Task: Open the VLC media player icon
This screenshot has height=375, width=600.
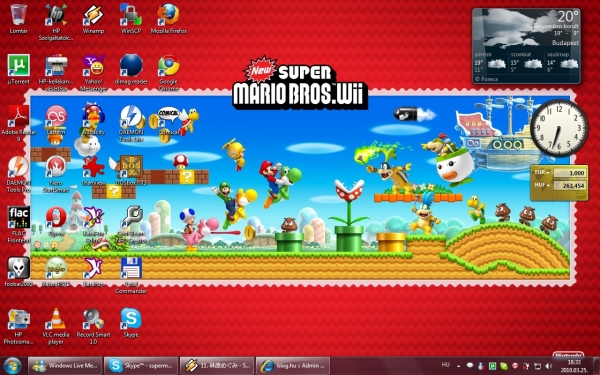Action: coord(56,325)
